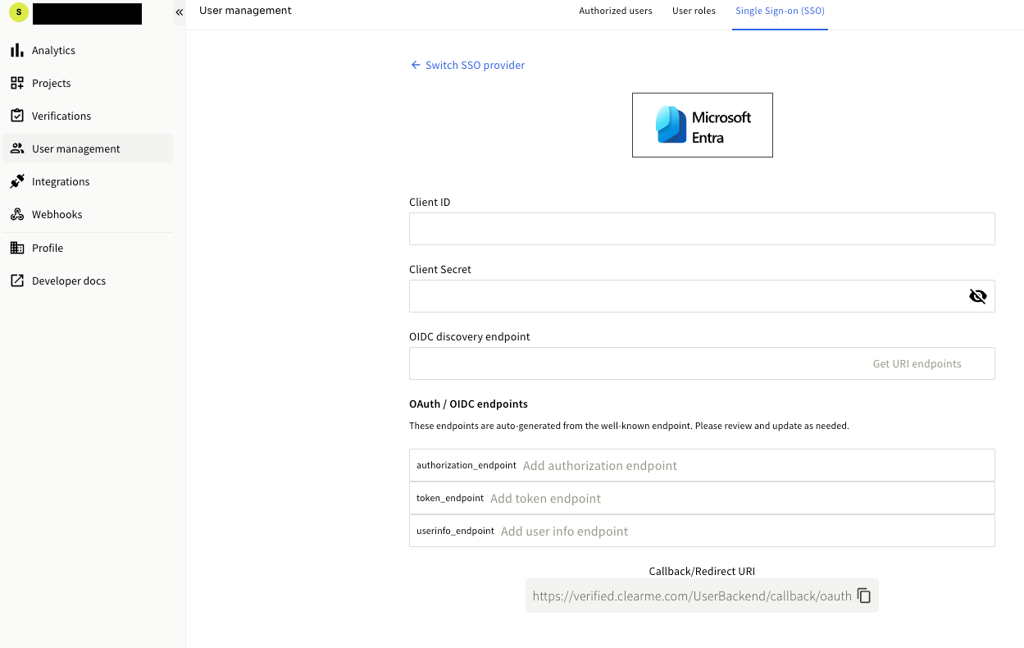Image resolution: width=1024 pixels, height=648 pixels.
Task: Click the Webhooks icon in sidebar
Action: coord(17,214)
